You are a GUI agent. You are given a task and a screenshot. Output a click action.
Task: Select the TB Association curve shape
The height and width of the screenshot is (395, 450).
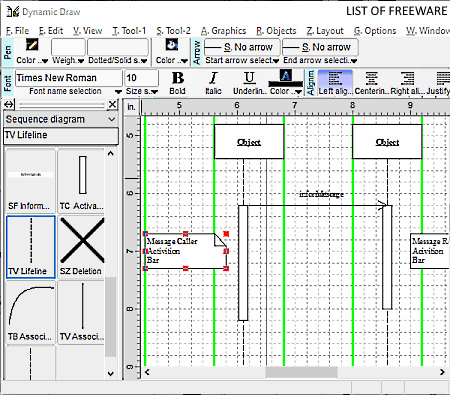click(30, 312)
